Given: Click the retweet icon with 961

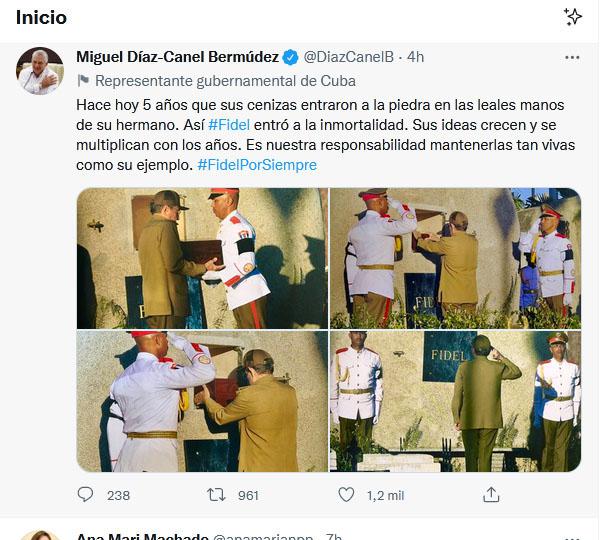Looking at the screenshot, I should (216, 495).
